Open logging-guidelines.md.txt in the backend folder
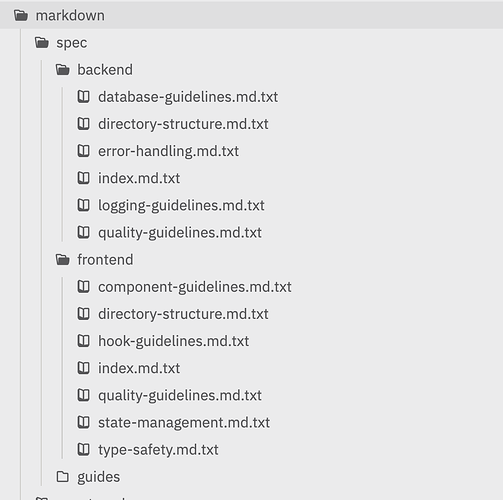 pos(181,205)
